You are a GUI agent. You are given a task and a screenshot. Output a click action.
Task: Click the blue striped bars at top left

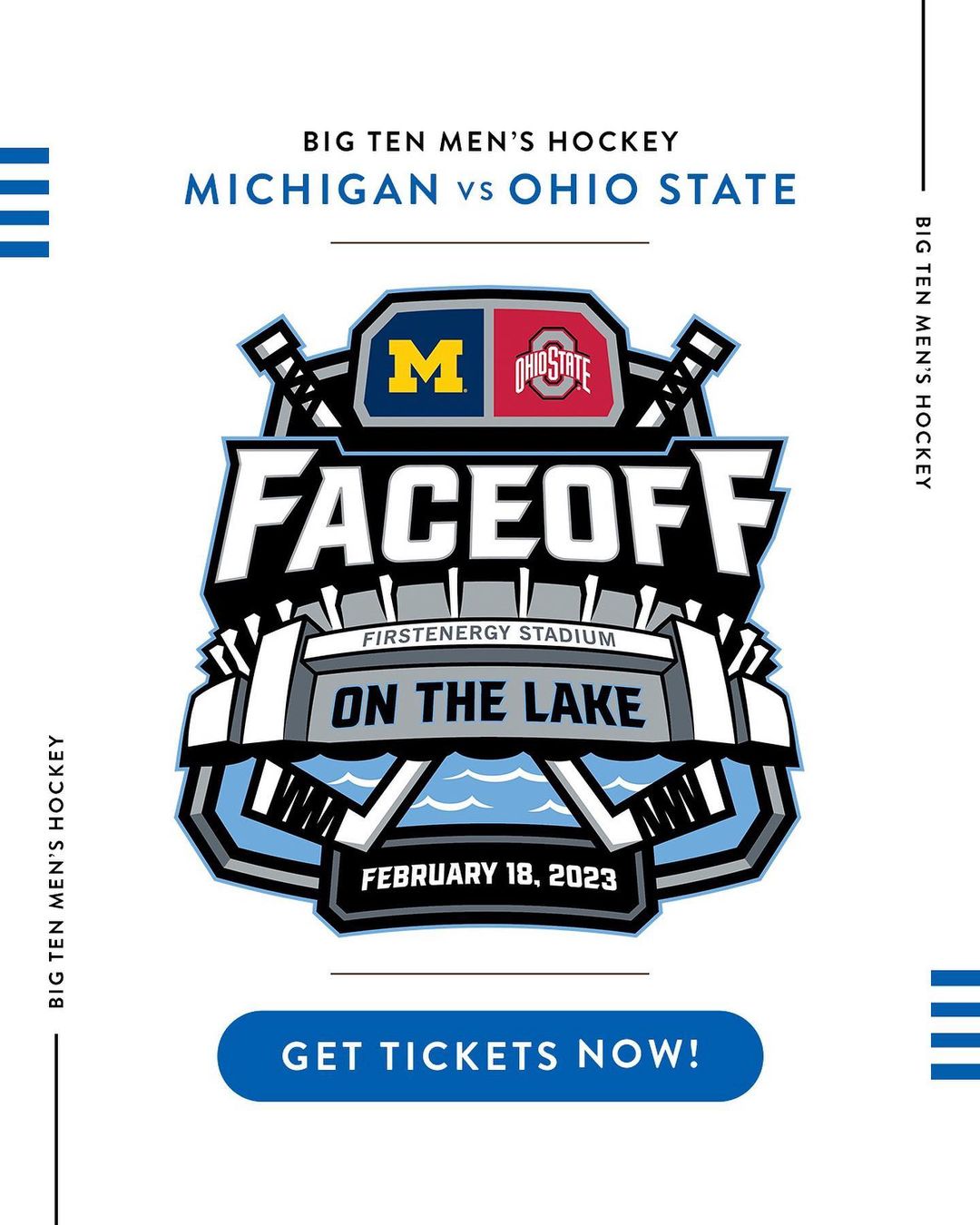click(24, 202)
